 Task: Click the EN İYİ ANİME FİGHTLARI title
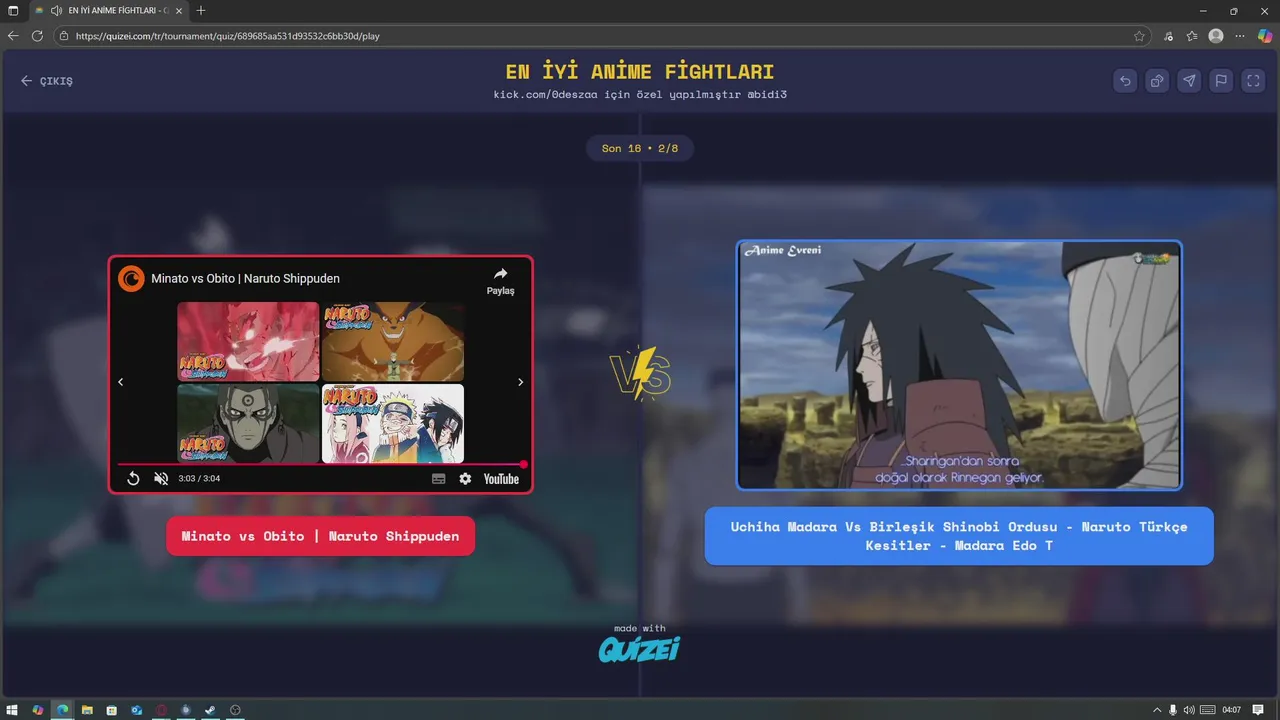640,72
